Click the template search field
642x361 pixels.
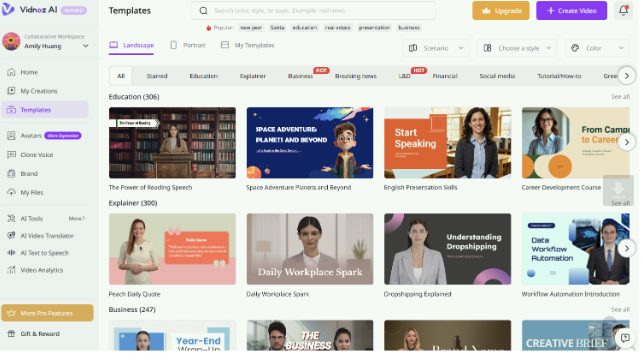click(x=315, y=11)
